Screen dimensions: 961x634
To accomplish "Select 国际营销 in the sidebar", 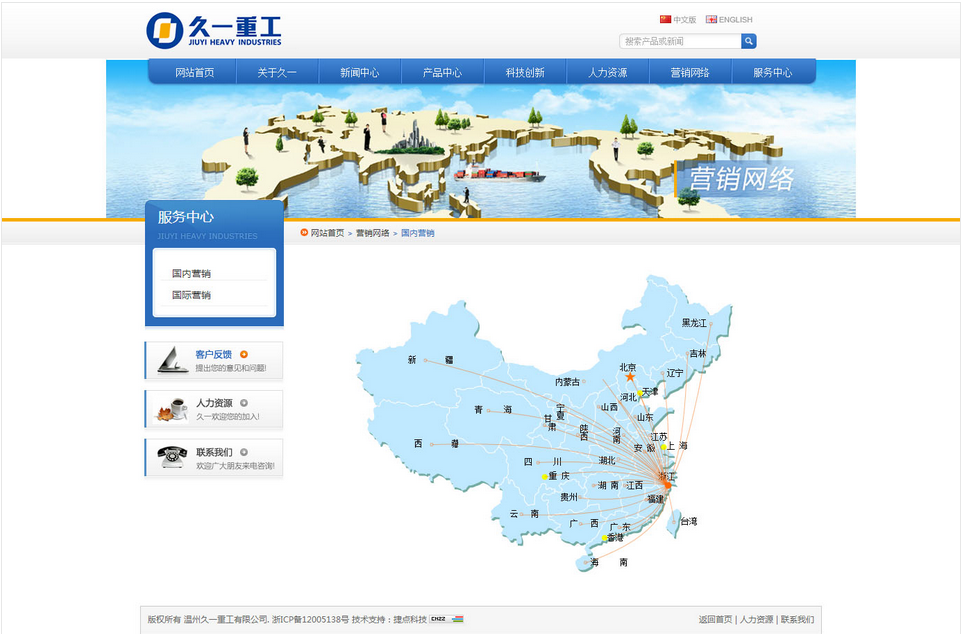I will [x=191, y=295].
